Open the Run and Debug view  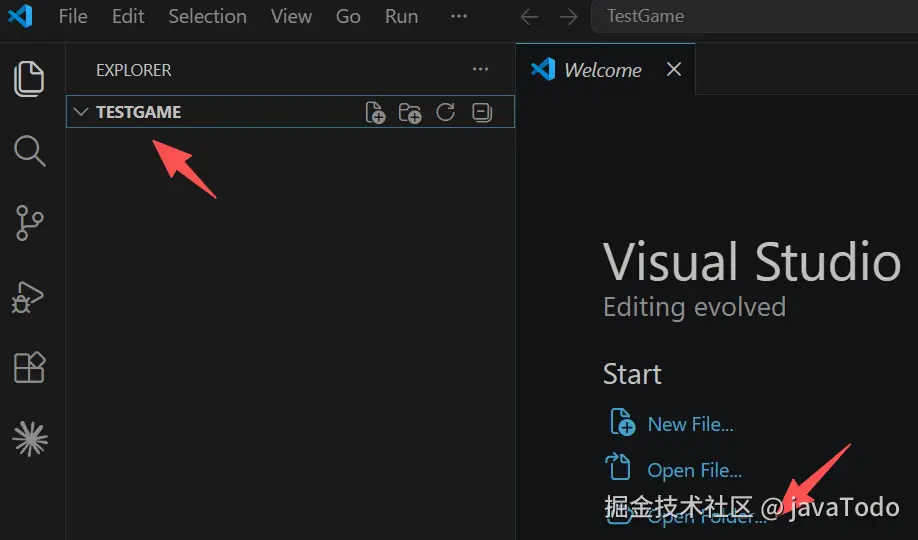coord(30,296)
